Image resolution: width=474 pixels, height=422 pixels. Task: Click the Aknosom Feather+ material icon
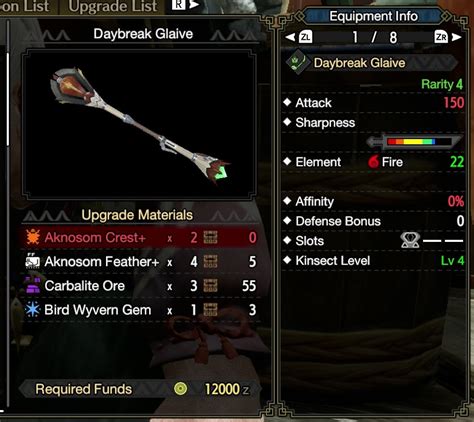pos(33,262)
